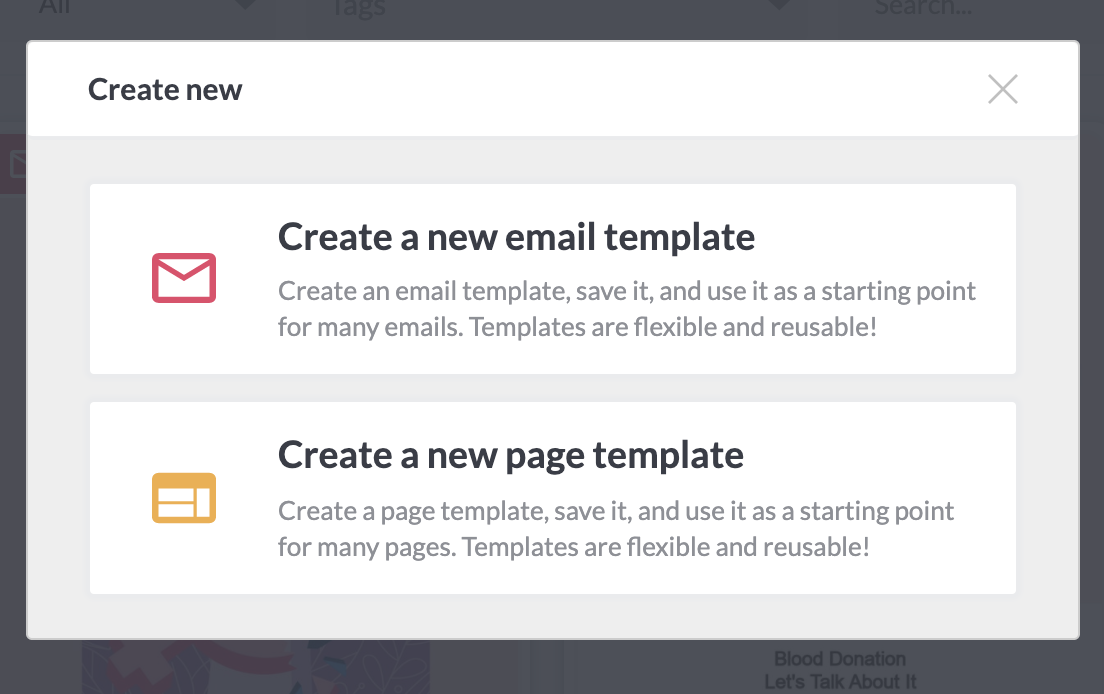Viewport: 1104px width, 694px height.
Task: Expand the arrow beside the Tags filter
Action: coord(779,4)
